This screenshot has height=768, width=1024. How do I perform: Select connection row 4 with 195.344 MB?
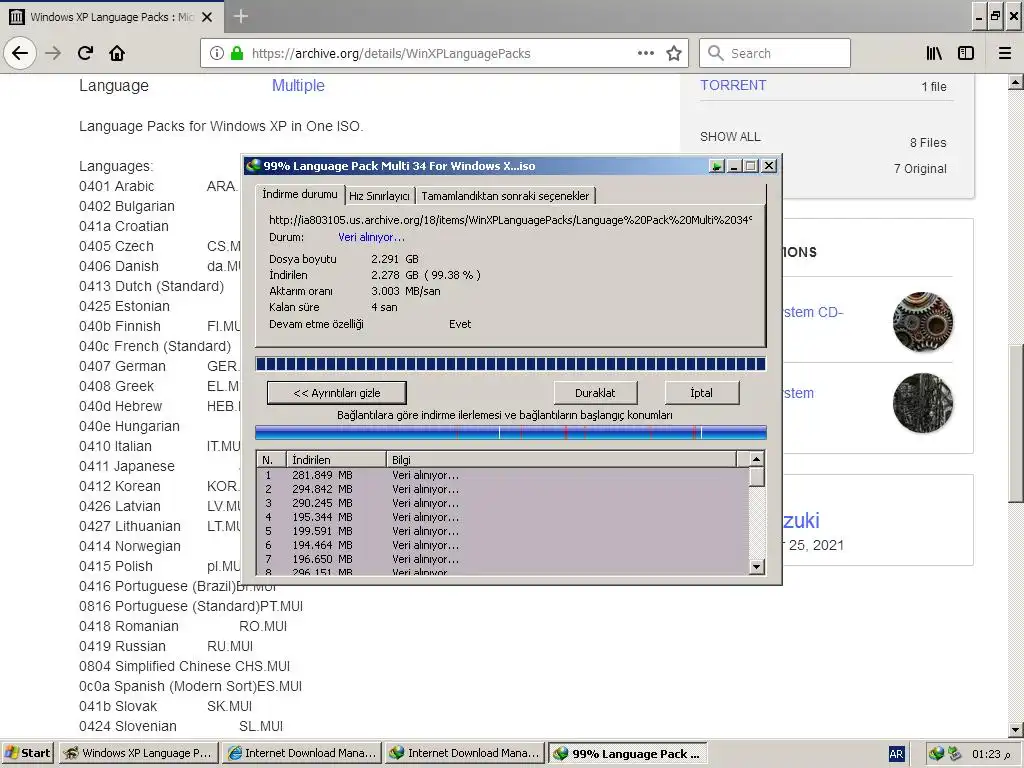click(503, 517)
